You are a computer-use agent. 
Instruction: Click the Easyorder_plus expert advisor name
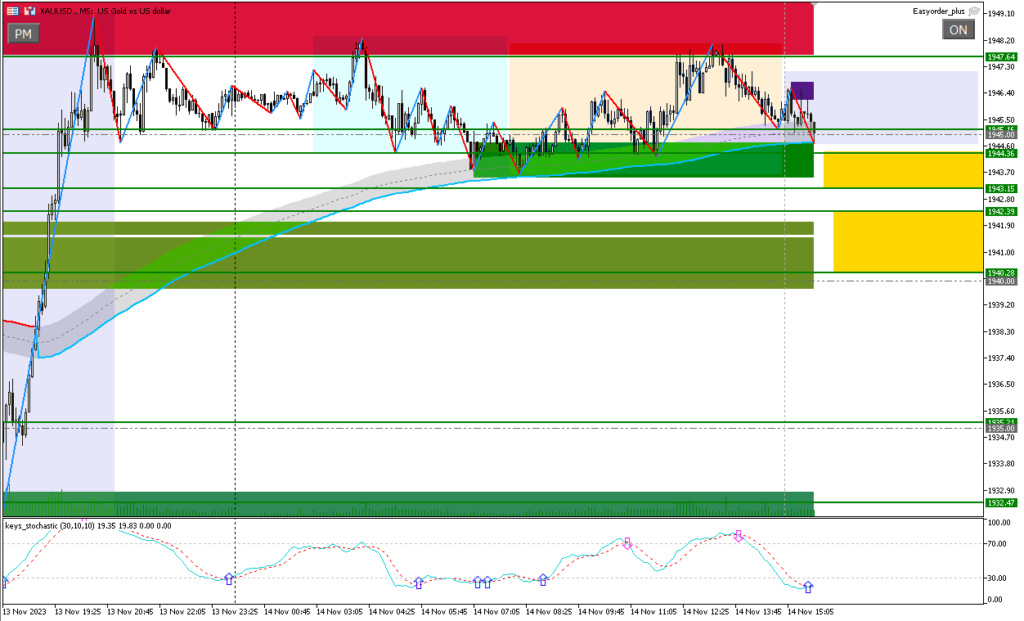click(x=938, y=11)
